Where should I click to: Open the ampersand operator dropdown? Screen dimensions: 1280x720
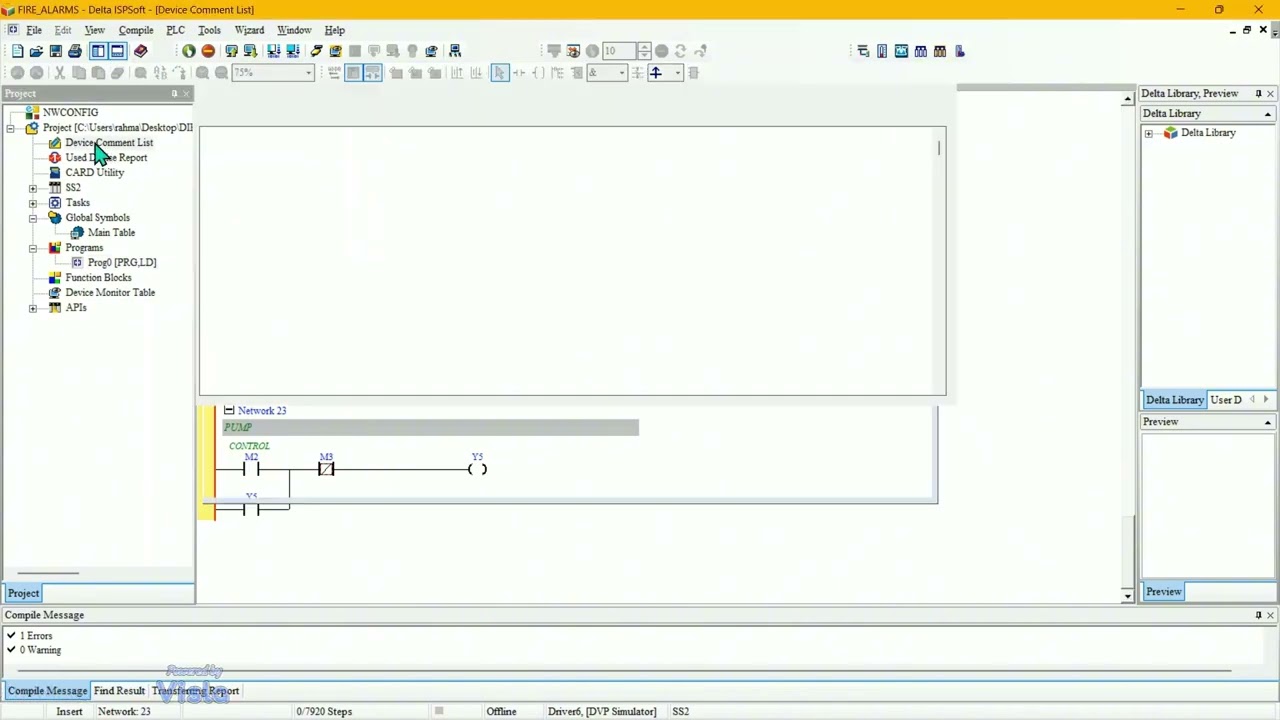pos(621,73)
